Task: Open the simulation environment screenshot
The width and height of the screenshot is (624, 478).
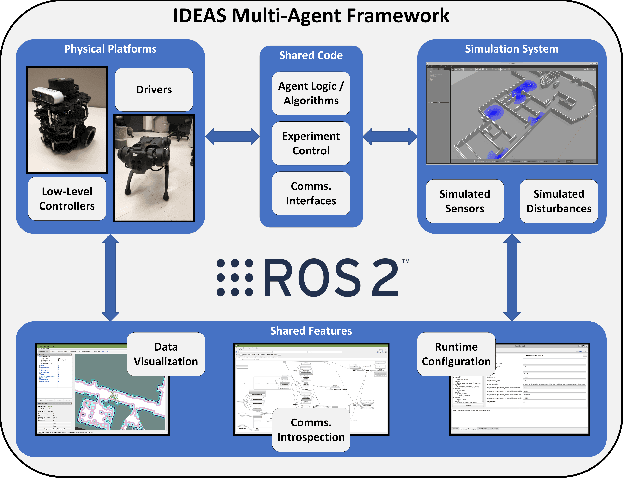Action: coord(510,115)
